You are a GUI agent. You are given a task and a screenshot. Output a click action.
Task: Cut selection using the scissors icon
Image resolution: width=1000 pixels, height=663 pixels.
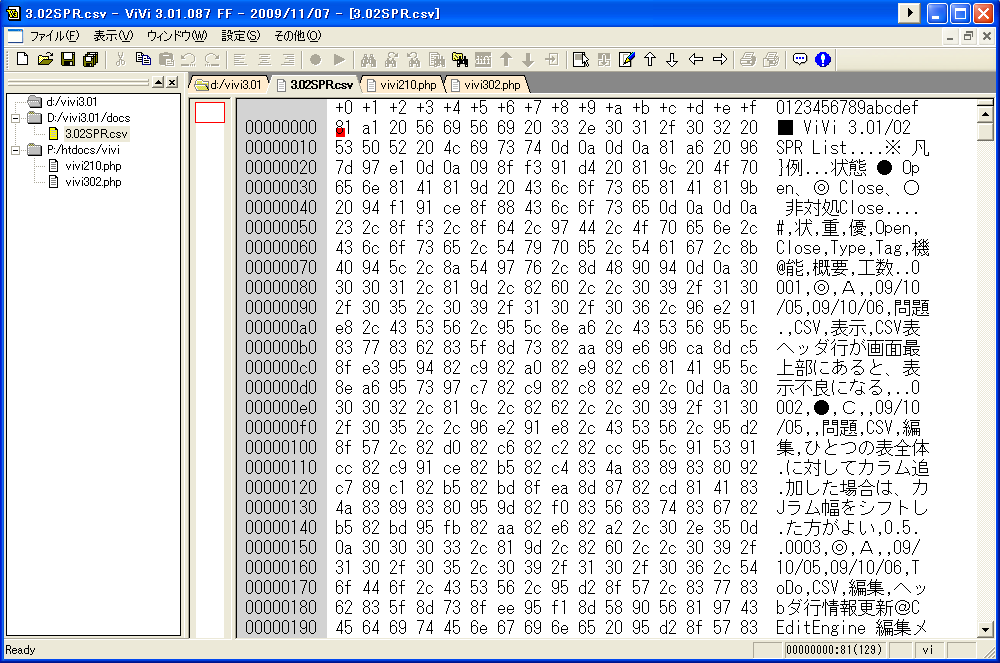[x=120, y=59]
